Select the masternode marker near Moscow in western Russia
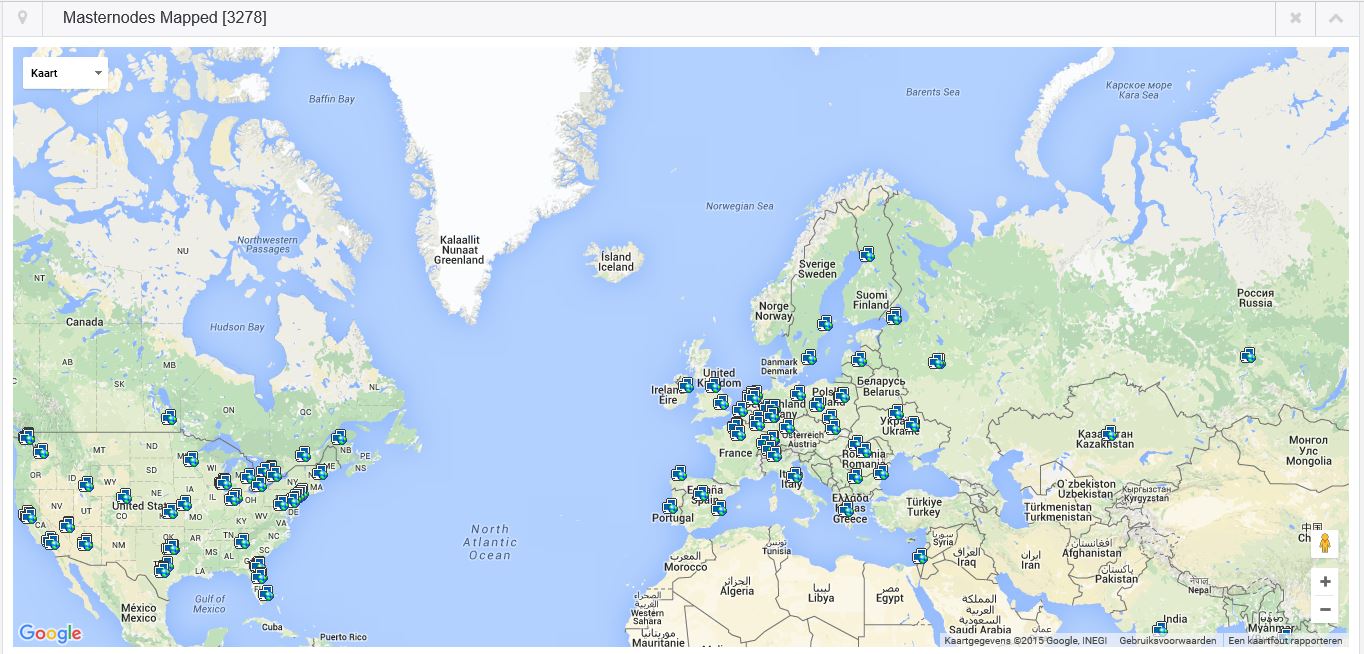 click(936, 361)
